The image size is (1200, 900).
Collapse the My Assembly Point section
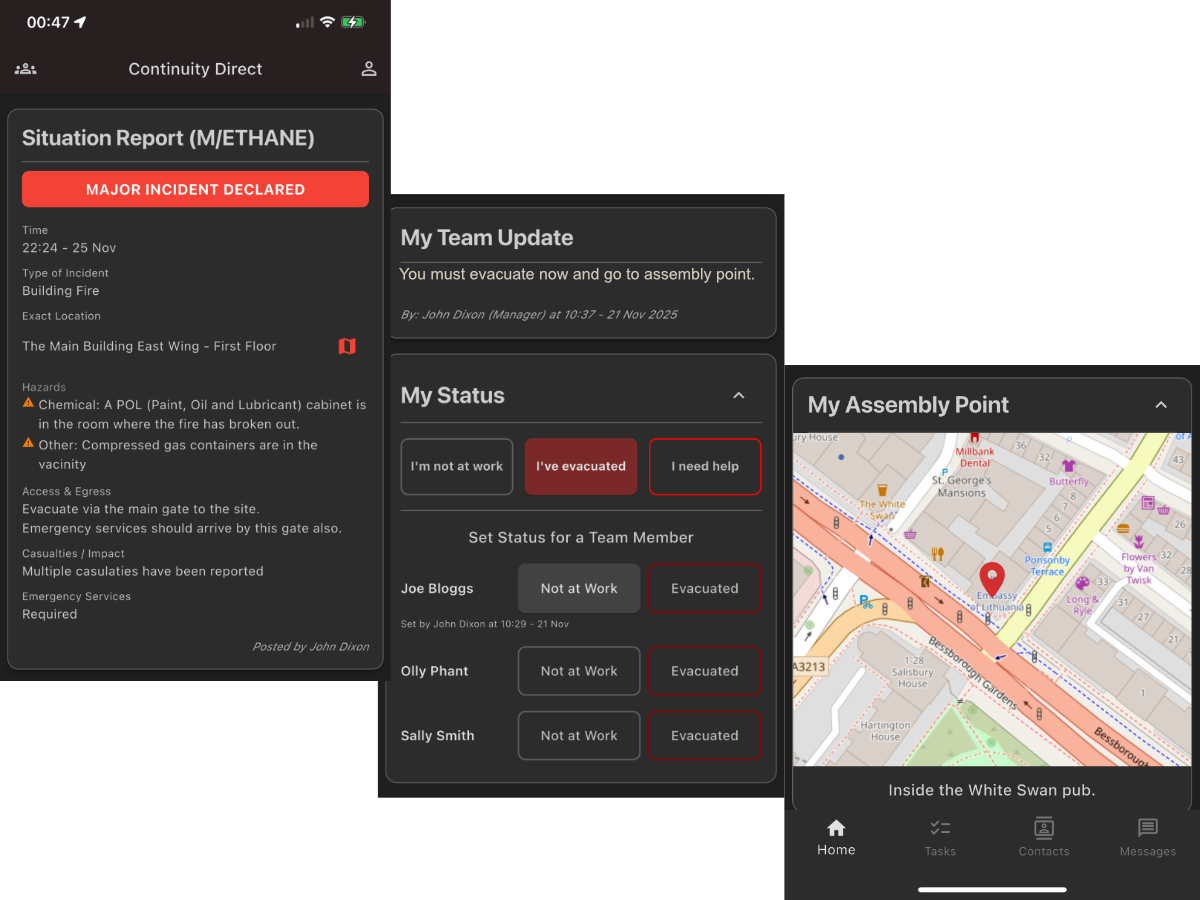pyautogui.click(x=1161, y=405)
